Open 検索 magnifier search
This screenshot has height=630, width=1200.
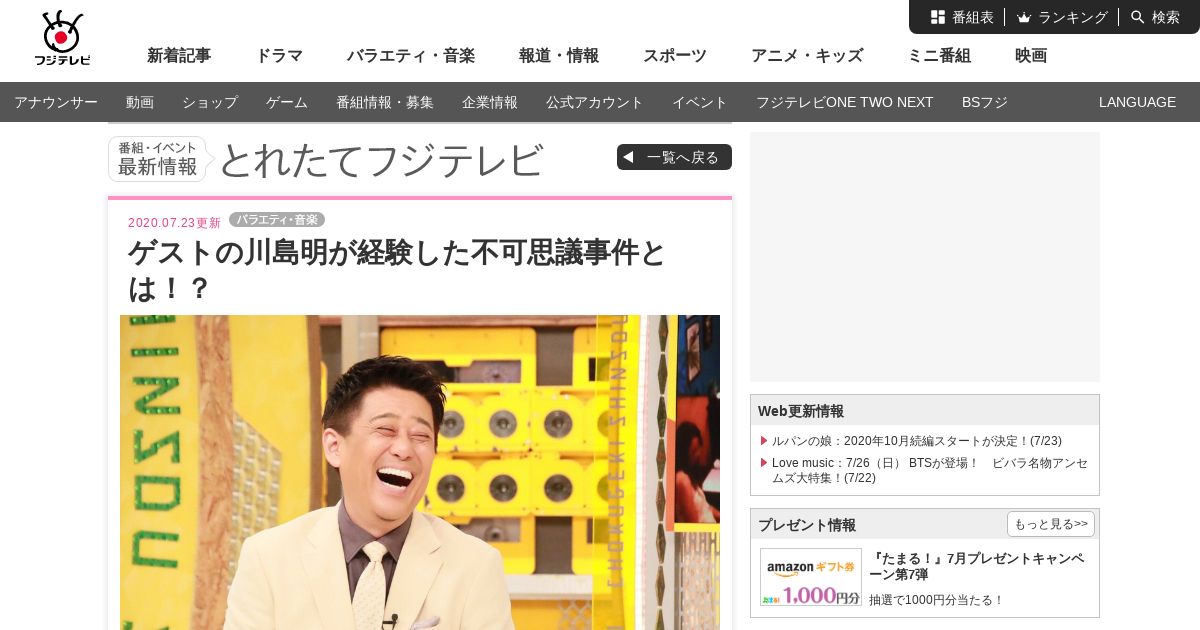tap(1155, 17)
